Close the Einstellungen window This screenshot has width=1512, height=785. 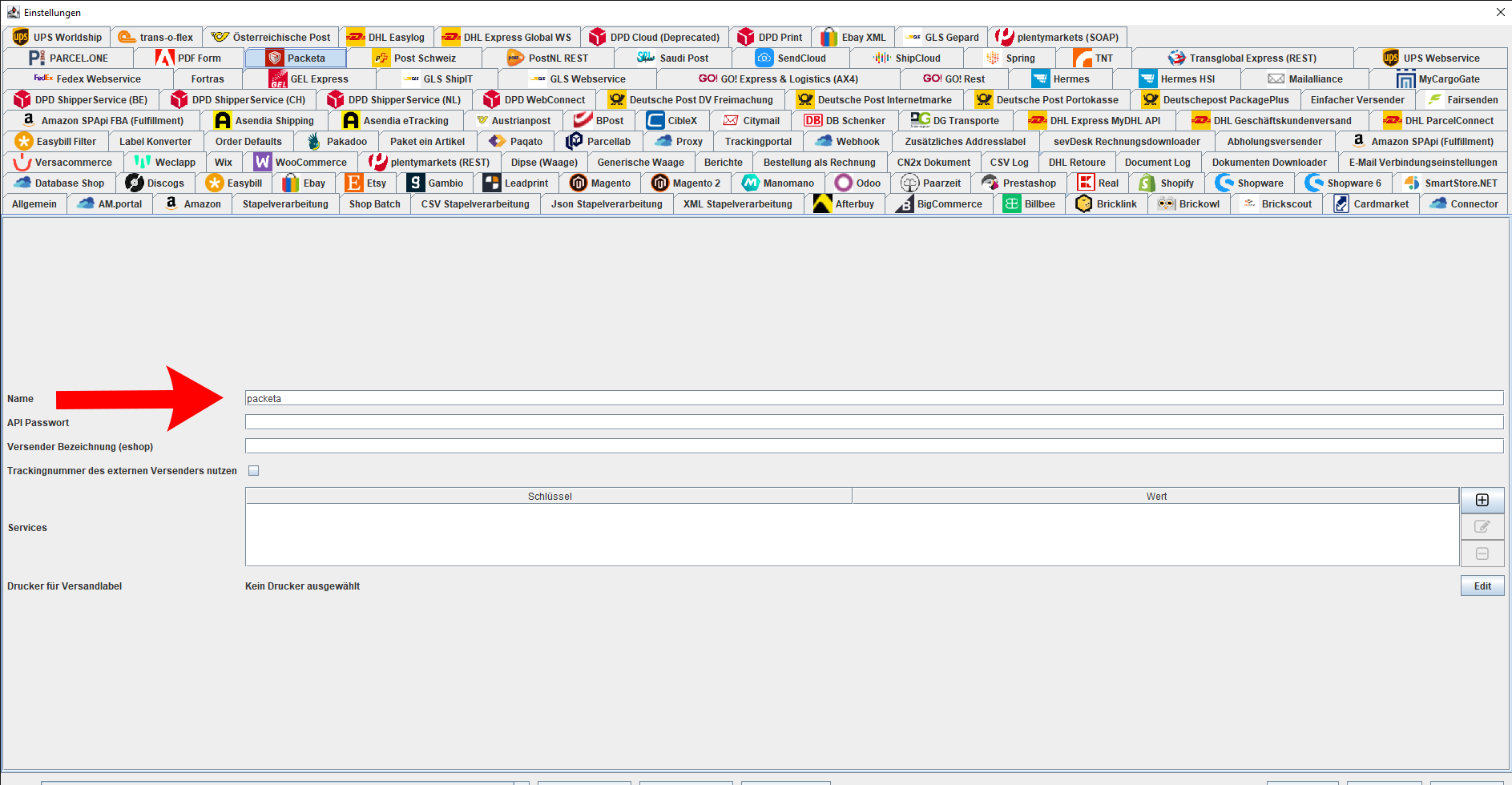(1500, 11)
